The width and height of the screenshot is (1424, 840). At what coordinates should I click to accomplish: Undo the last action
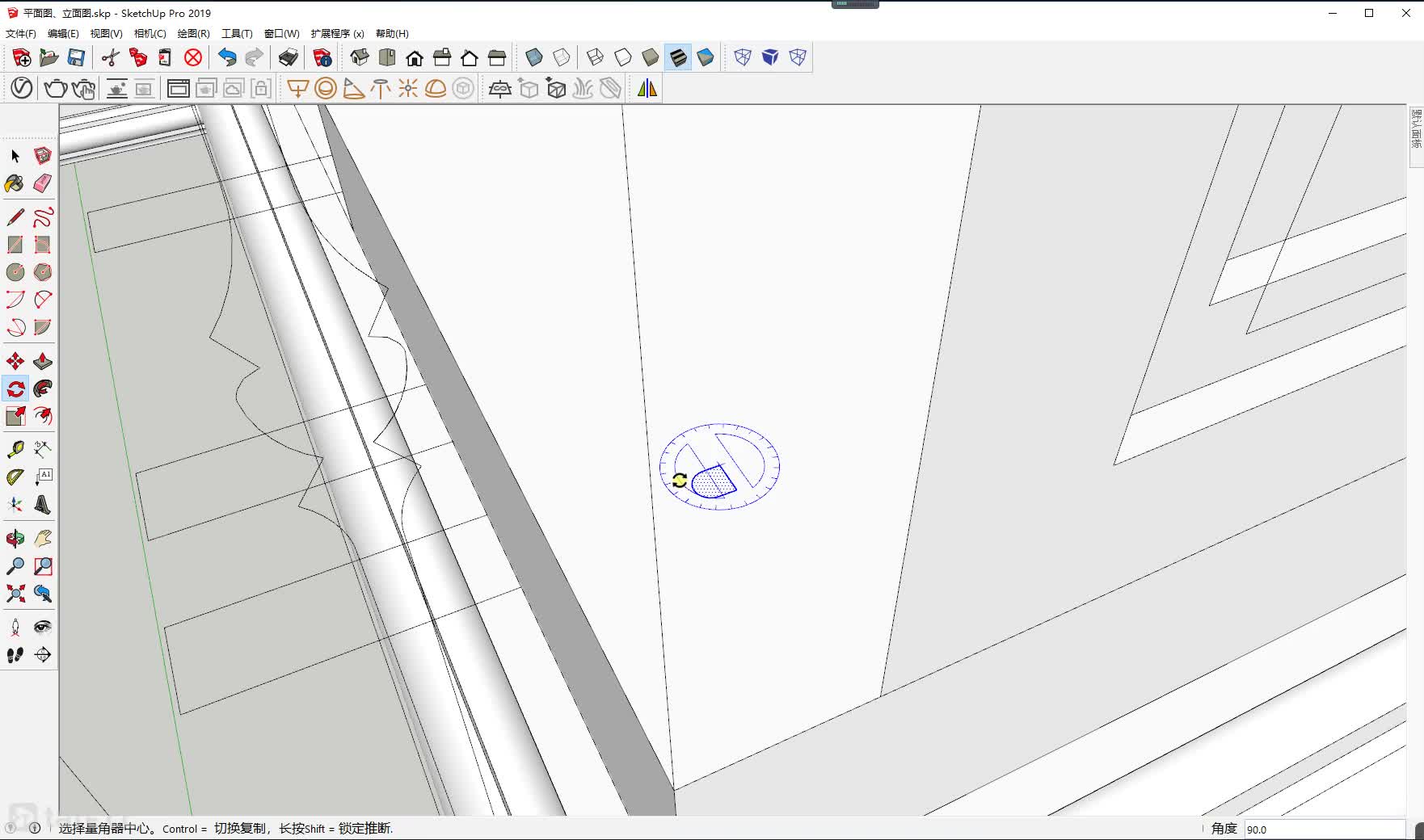coord(227,57)
